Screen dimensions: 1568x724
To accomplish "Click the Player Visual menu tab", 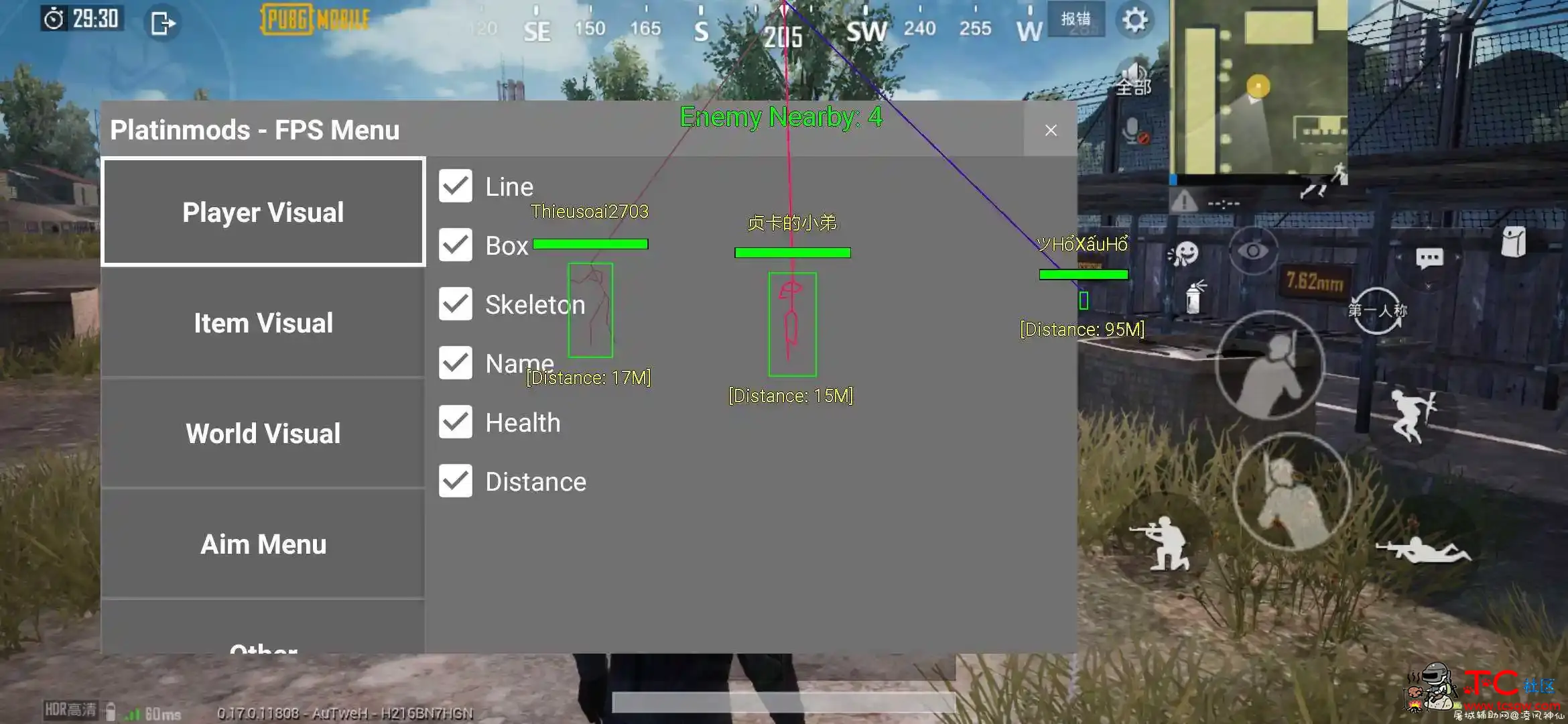I will pyautogui.click(x=263, y=211).
